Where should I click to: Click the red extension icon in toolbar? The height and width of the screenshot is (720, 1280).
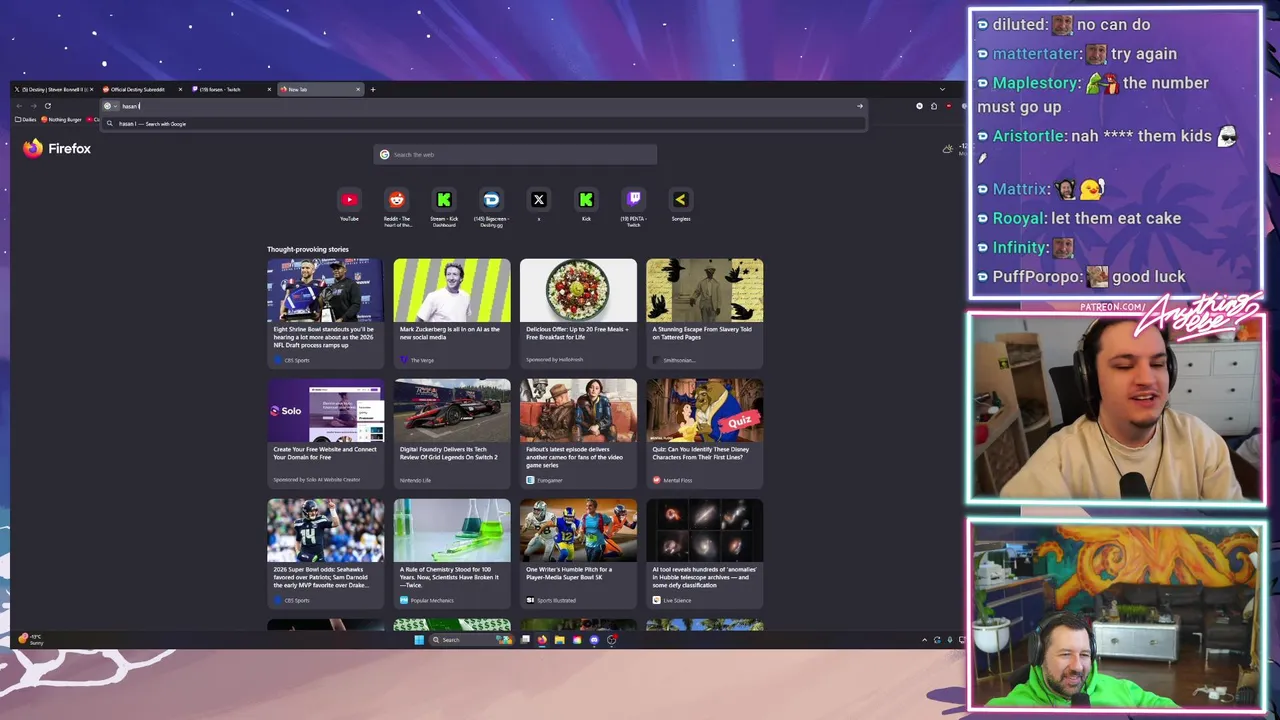(x=948, y=106)
